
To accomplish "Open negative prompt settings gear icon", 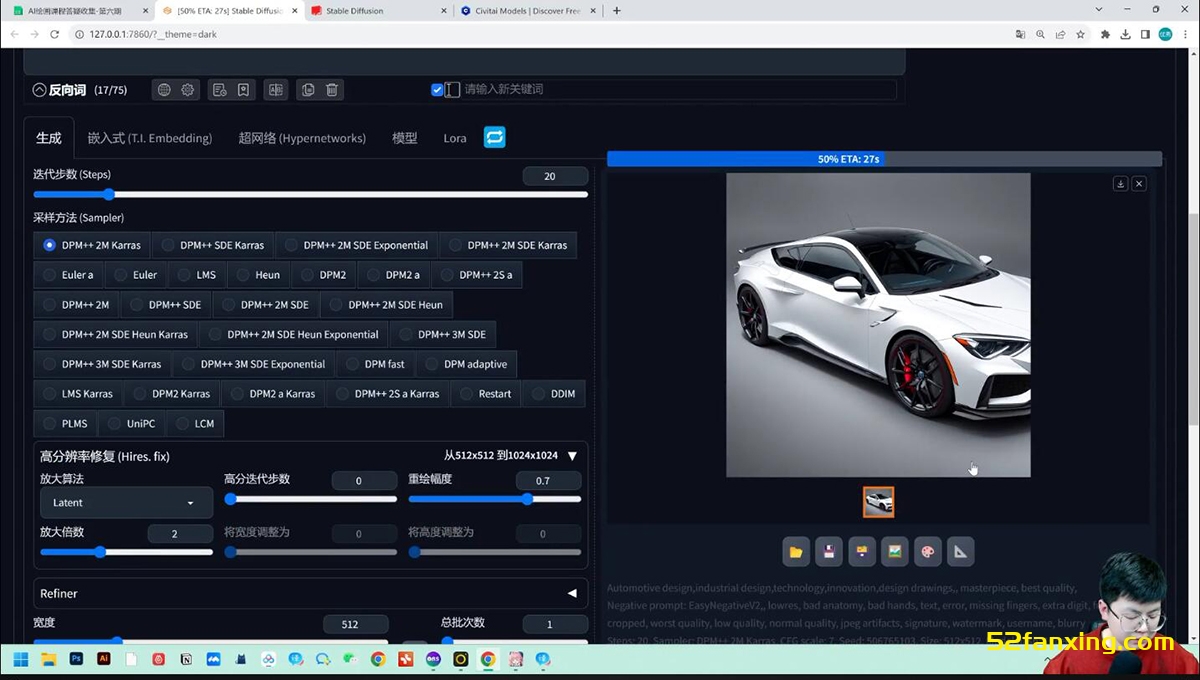I will (188, 90).
